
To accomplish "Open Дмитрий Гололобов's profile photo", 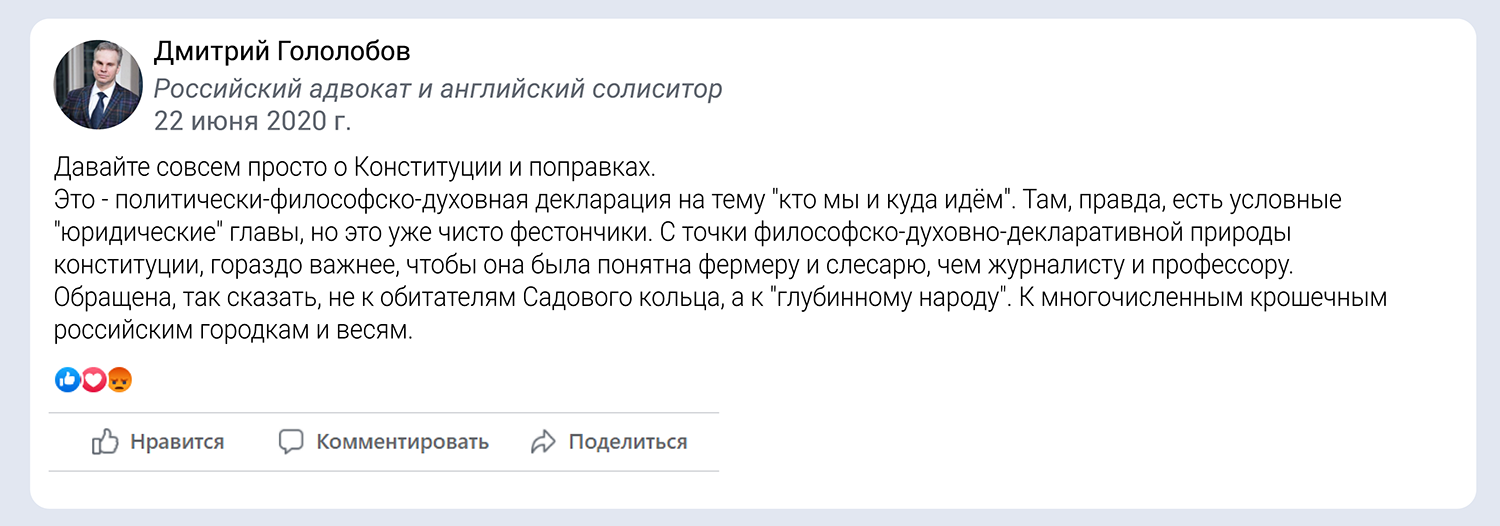I will (97, 85).
